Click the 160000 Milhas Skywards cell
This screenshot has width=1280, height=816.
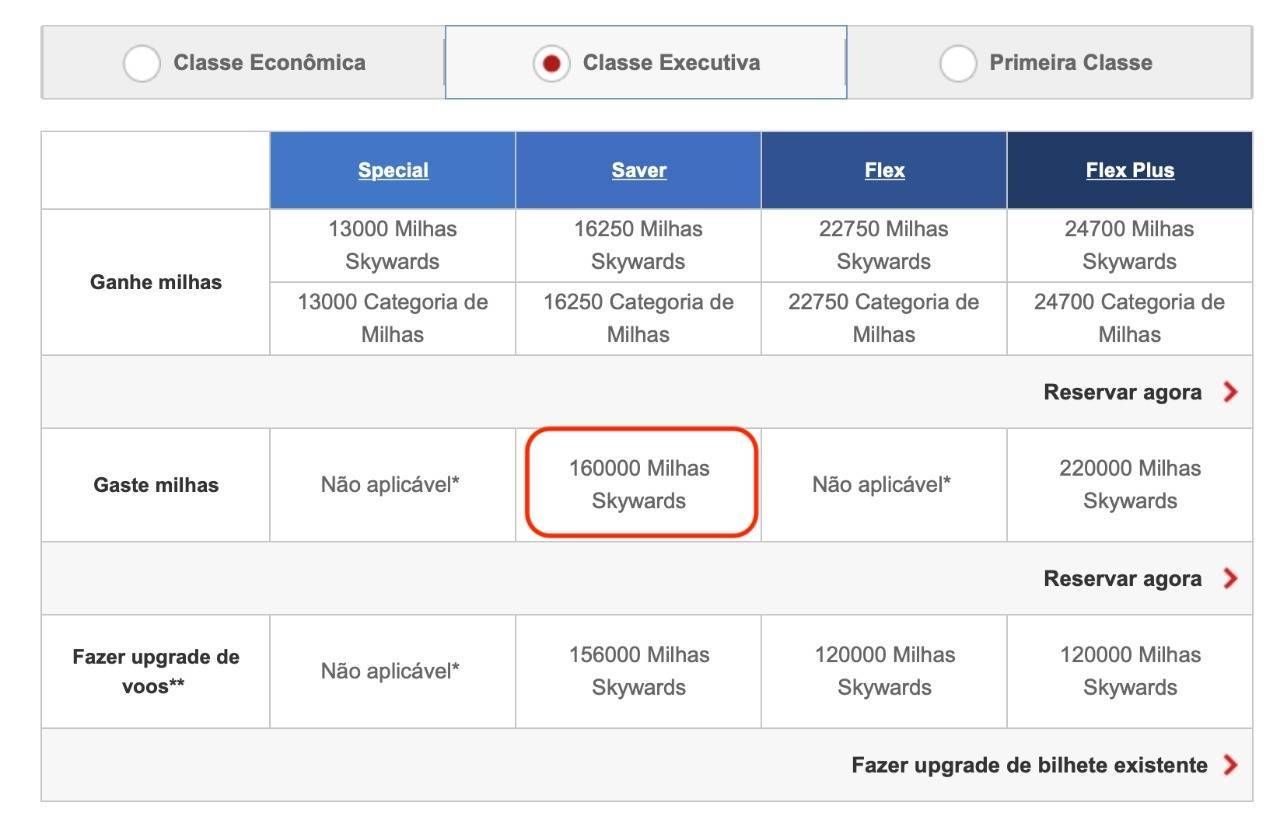(x=639, y=485)
